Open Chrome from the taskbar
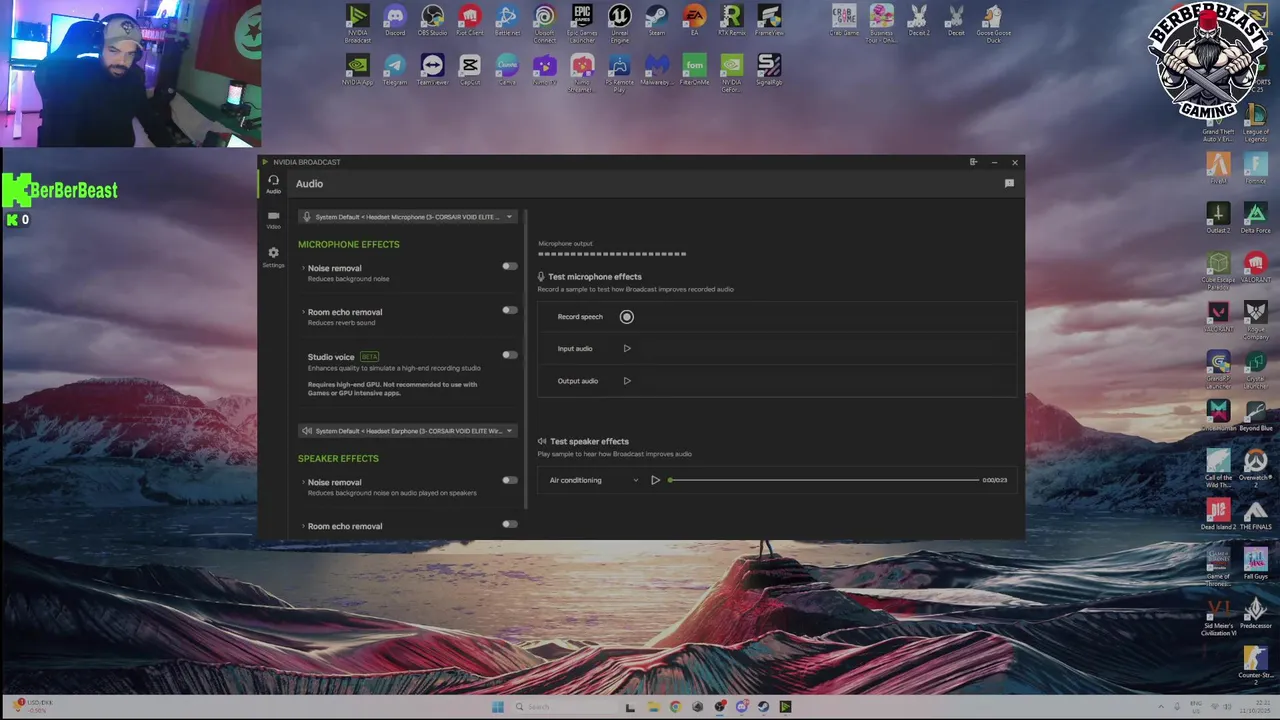The image size is (1280, 720). click(x=675, y=707)
